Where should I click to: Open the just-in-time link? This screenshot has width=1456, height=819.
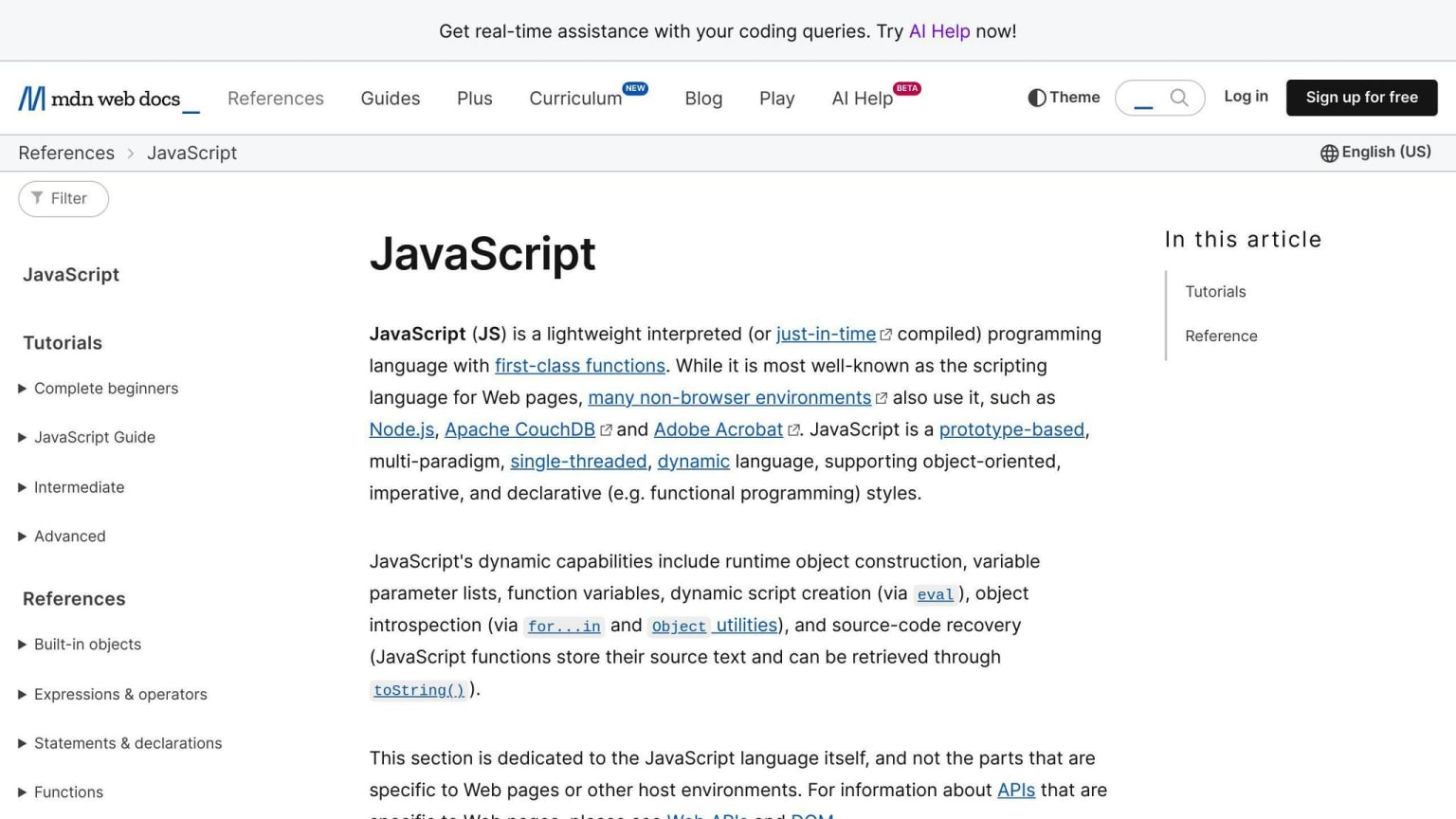click(x=826, y=335)
